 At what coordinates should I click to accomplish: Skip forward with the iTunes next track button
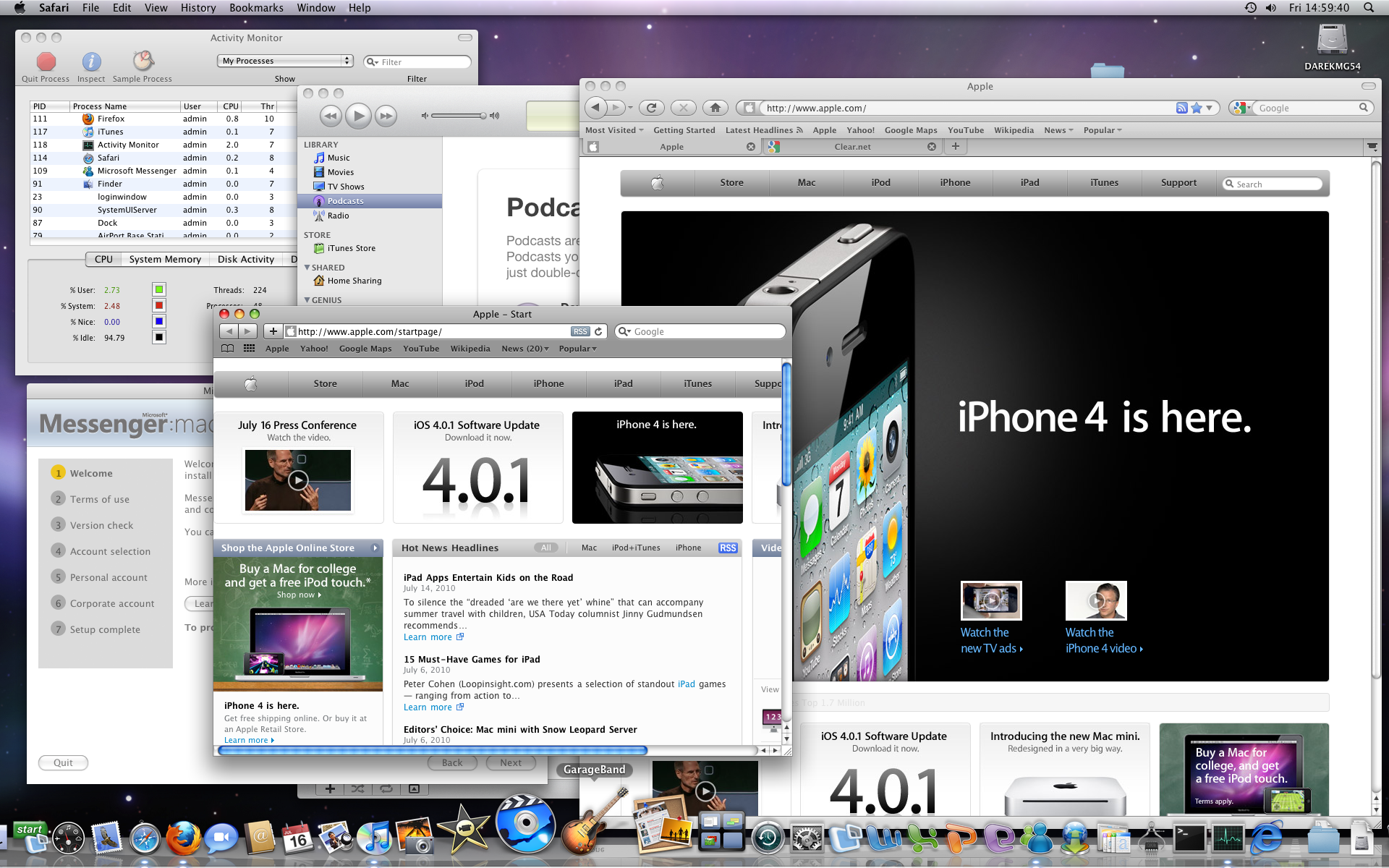point(386,116)
